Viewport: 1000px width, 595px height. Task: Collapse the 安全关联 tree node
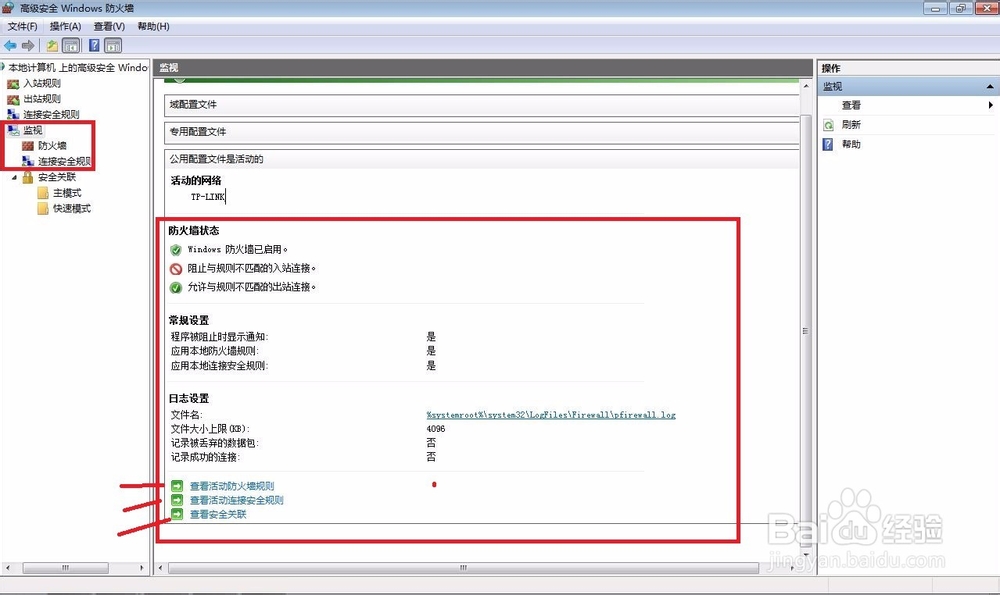tap(15, 177)
